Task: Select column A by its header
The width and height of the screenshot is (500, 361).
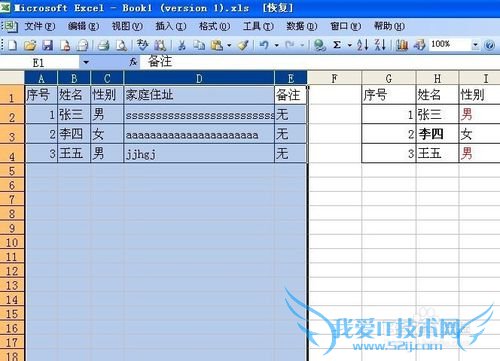Action: point(41,79)
